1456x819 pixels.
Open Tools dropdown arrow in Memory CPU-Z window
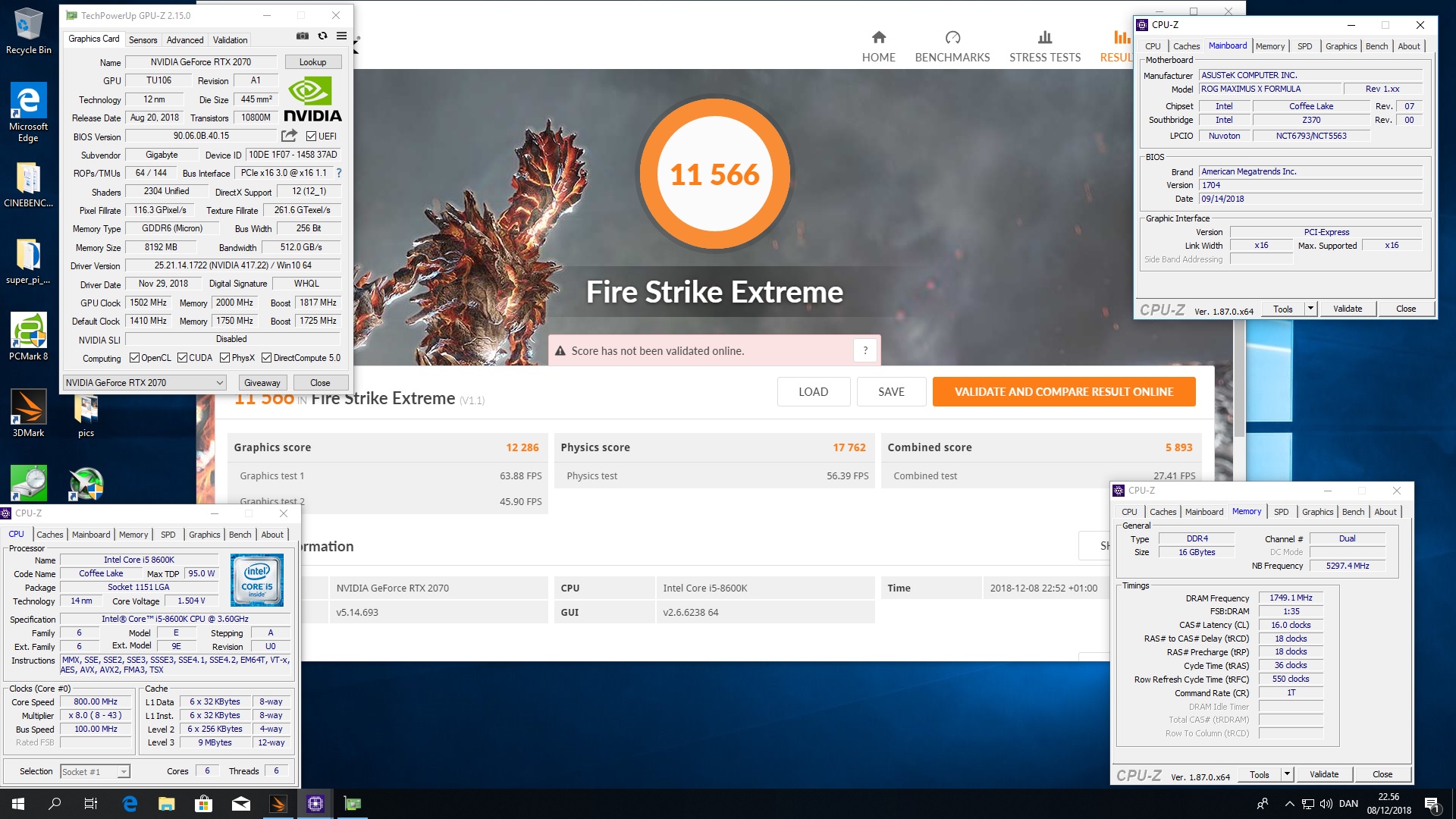pos(1287,774)
